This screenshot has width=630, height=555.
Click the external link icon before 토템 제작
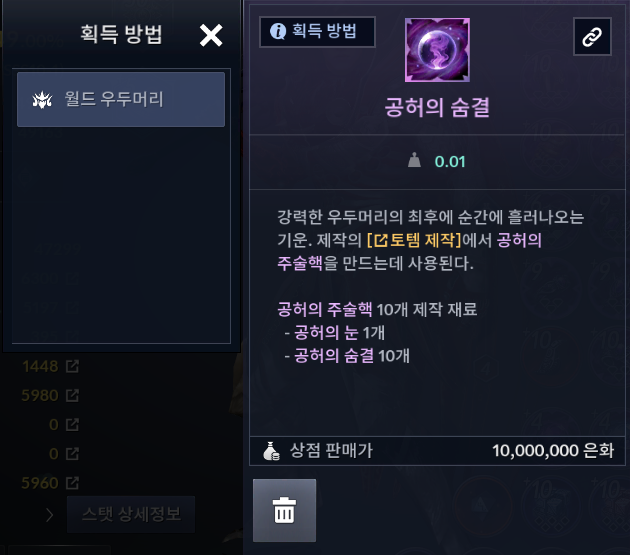(x=381, y=241)
